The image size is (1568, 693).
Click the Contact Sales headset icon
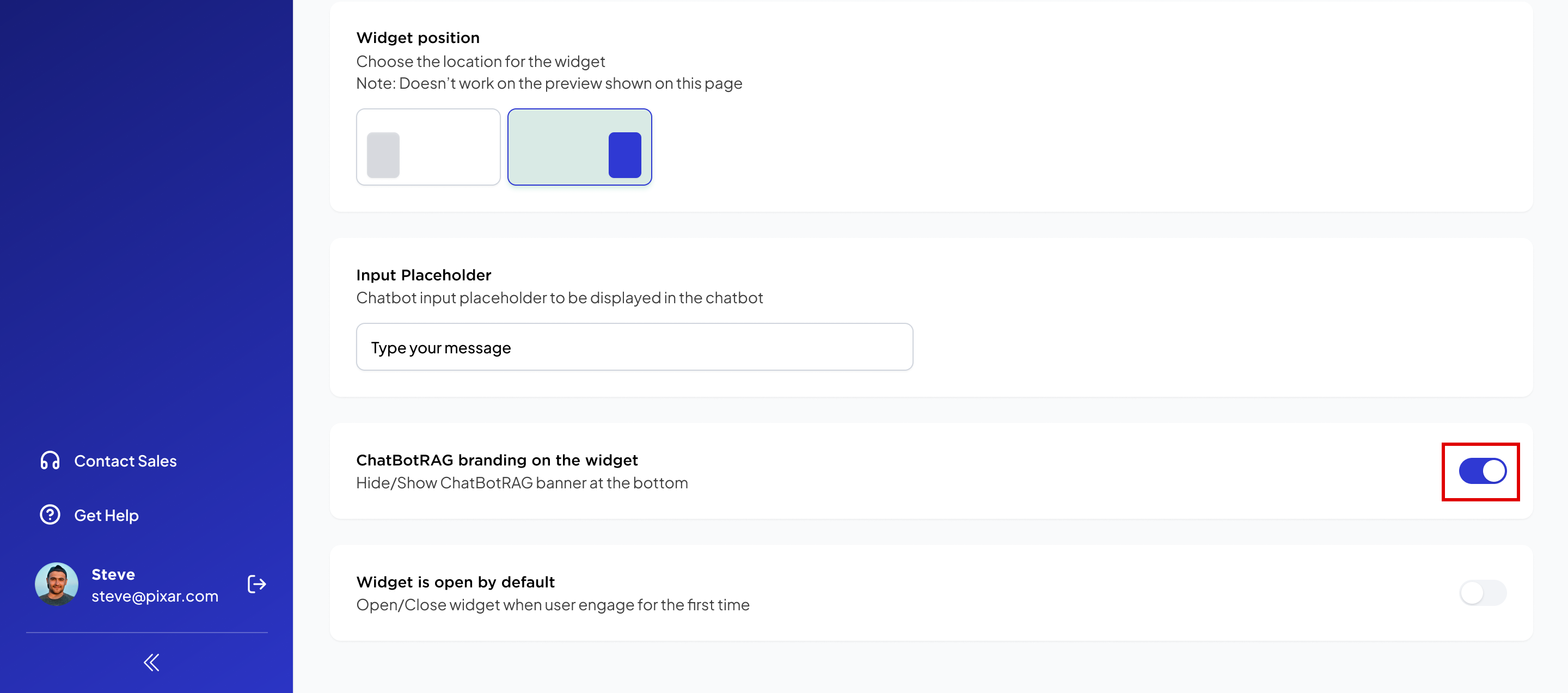coord(50,461)
